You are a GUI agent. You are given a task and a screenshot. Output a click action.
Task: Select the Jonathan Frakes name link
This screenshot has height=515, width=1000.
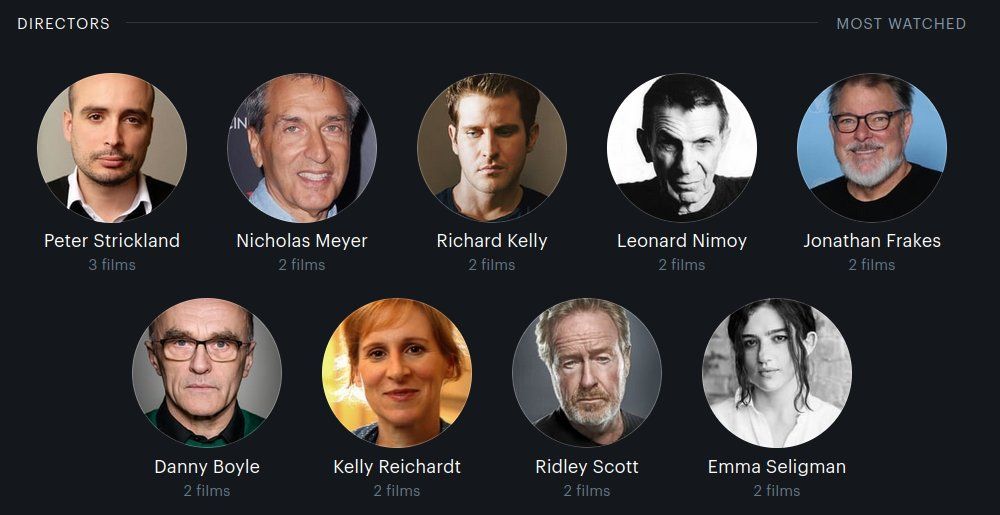tap(872, 241)
